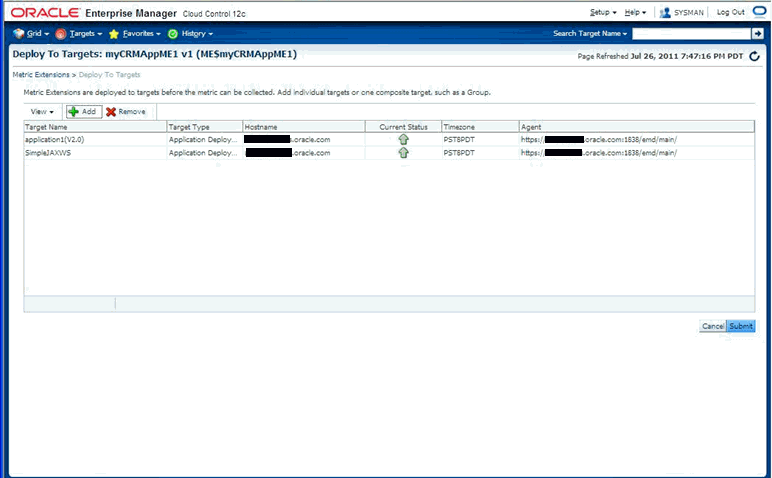Click the Submit button

741,326
